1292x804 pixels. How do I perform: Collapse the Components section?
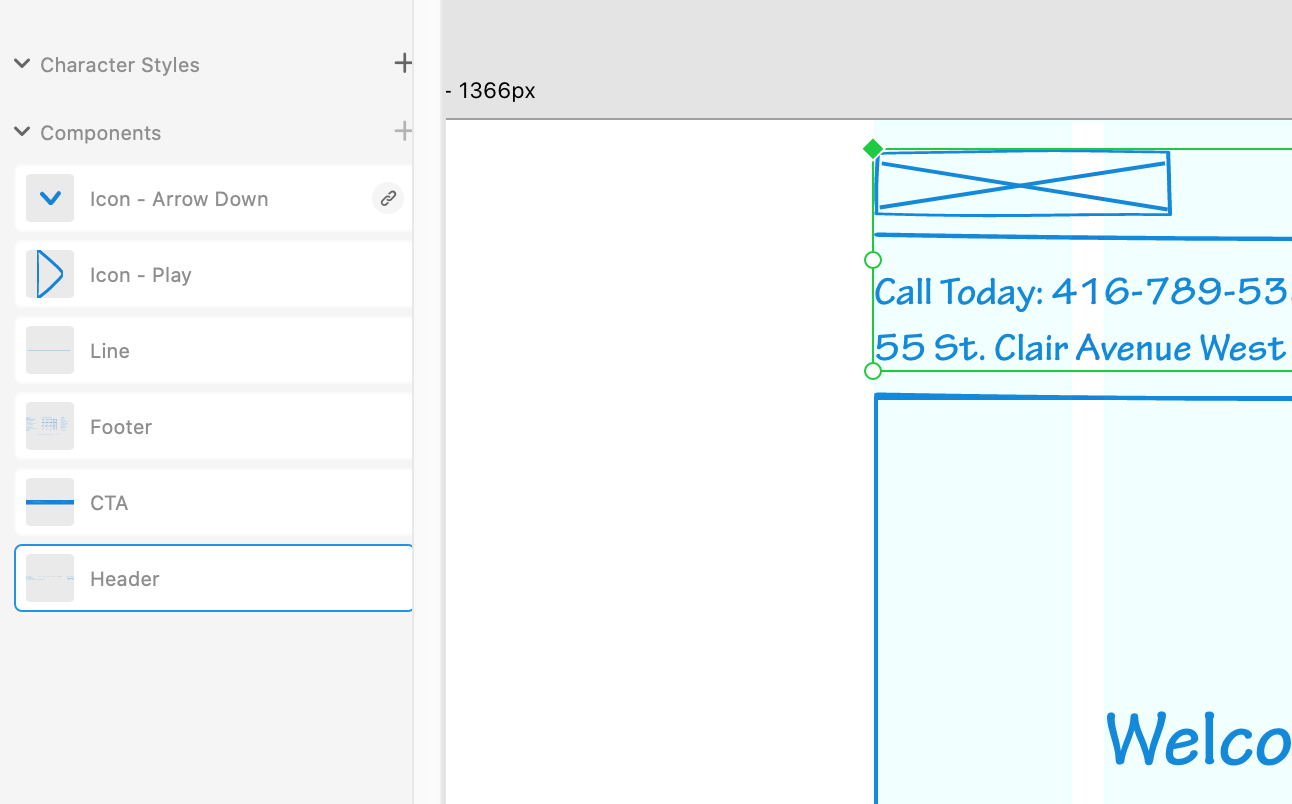22,131
